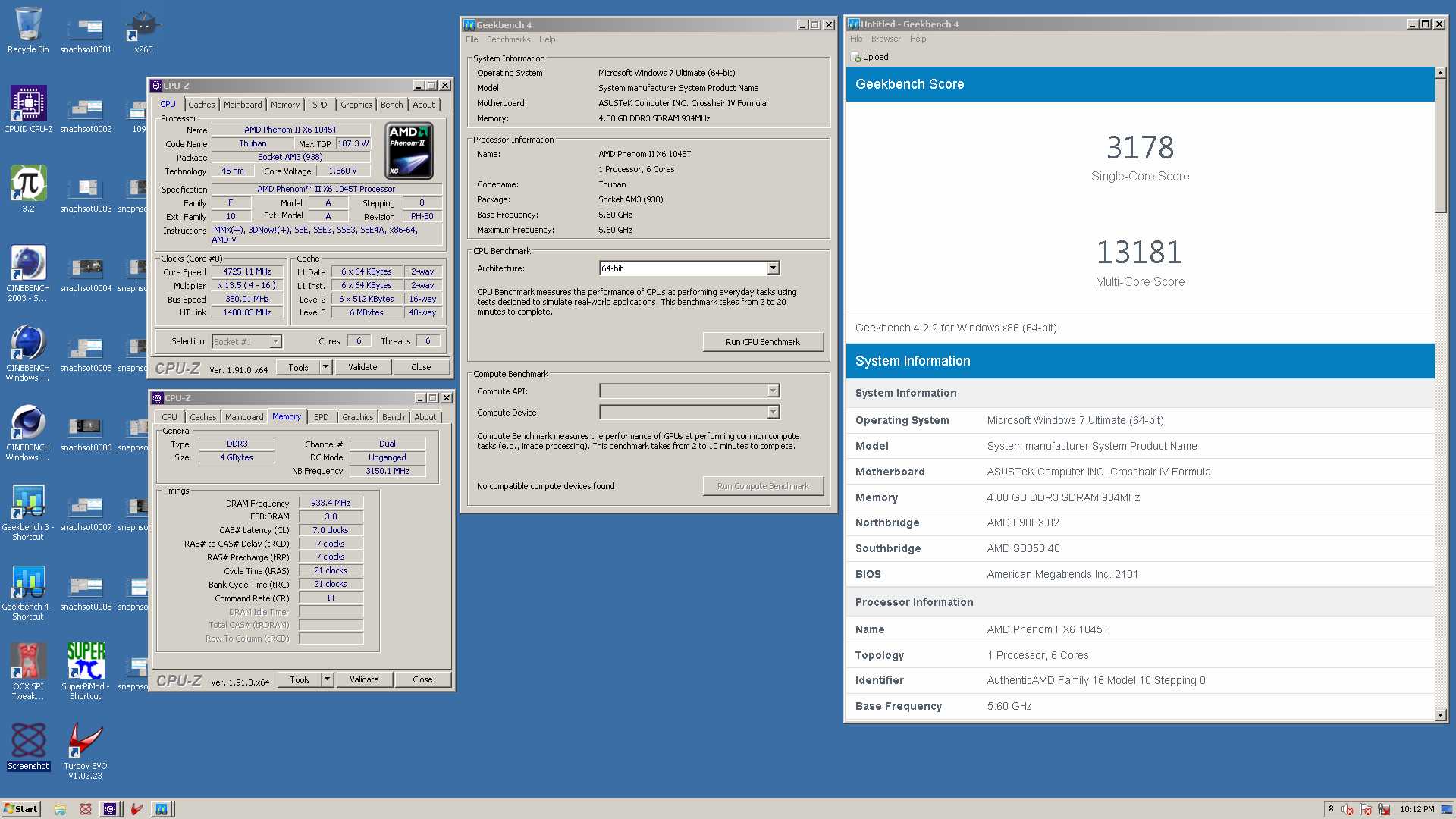
Task: Click Tools button in the lower CPU-Z window
Action: 300,679
